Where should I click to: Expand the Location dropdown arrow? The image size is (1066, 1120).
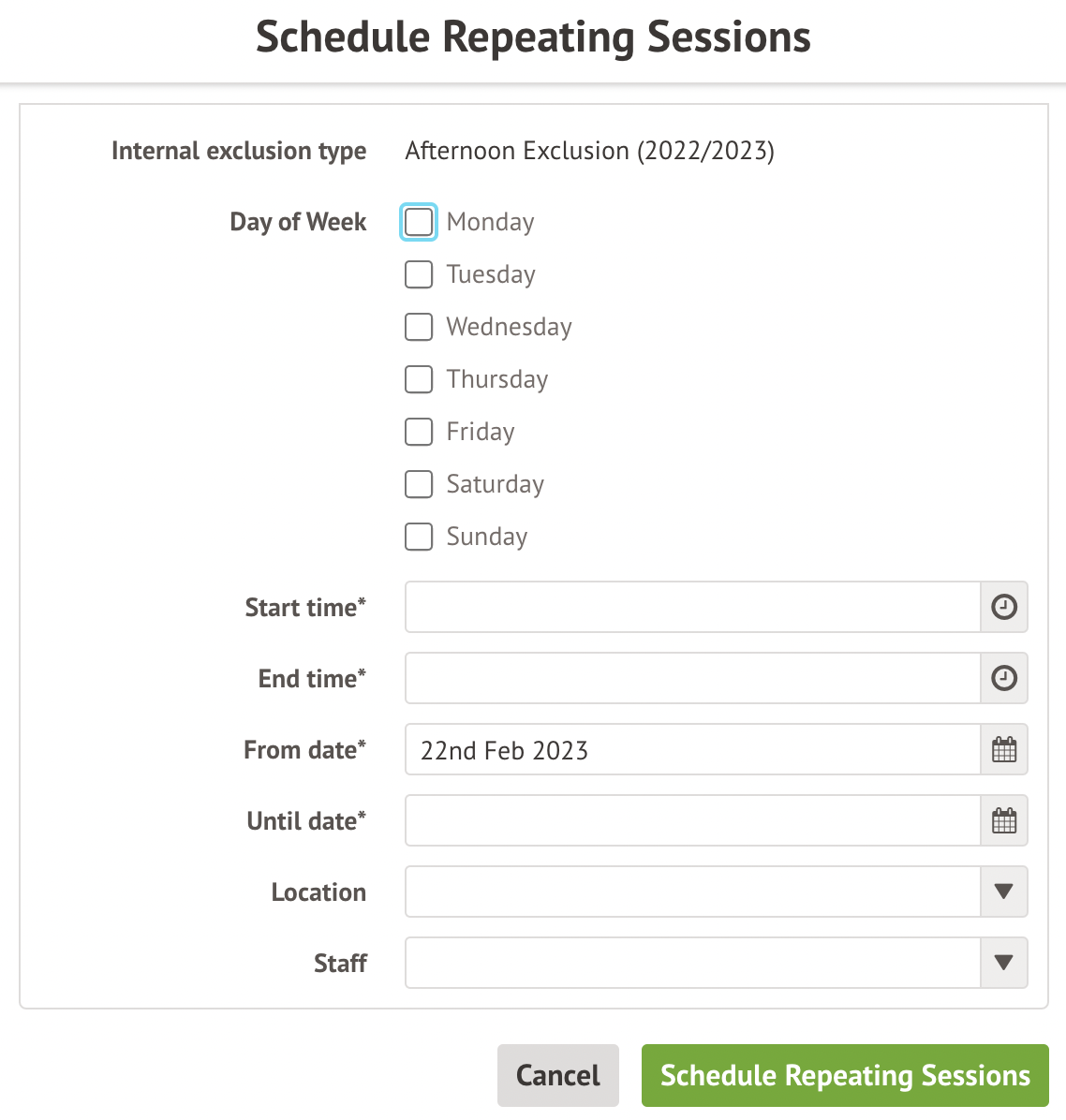tap(1003, 892)
